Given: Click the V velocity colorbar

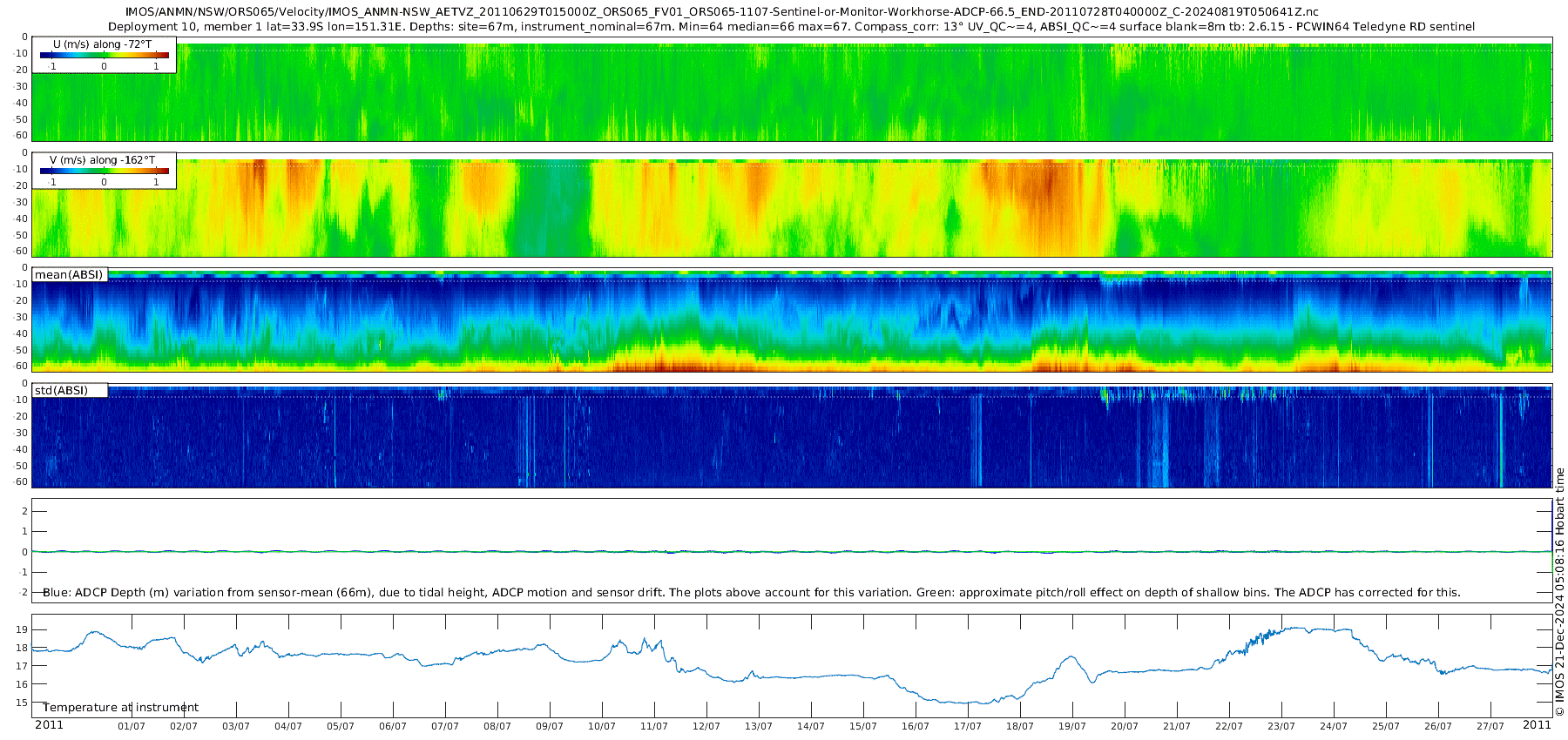Looking at the screenshot, I should click(x=105, y=172).
